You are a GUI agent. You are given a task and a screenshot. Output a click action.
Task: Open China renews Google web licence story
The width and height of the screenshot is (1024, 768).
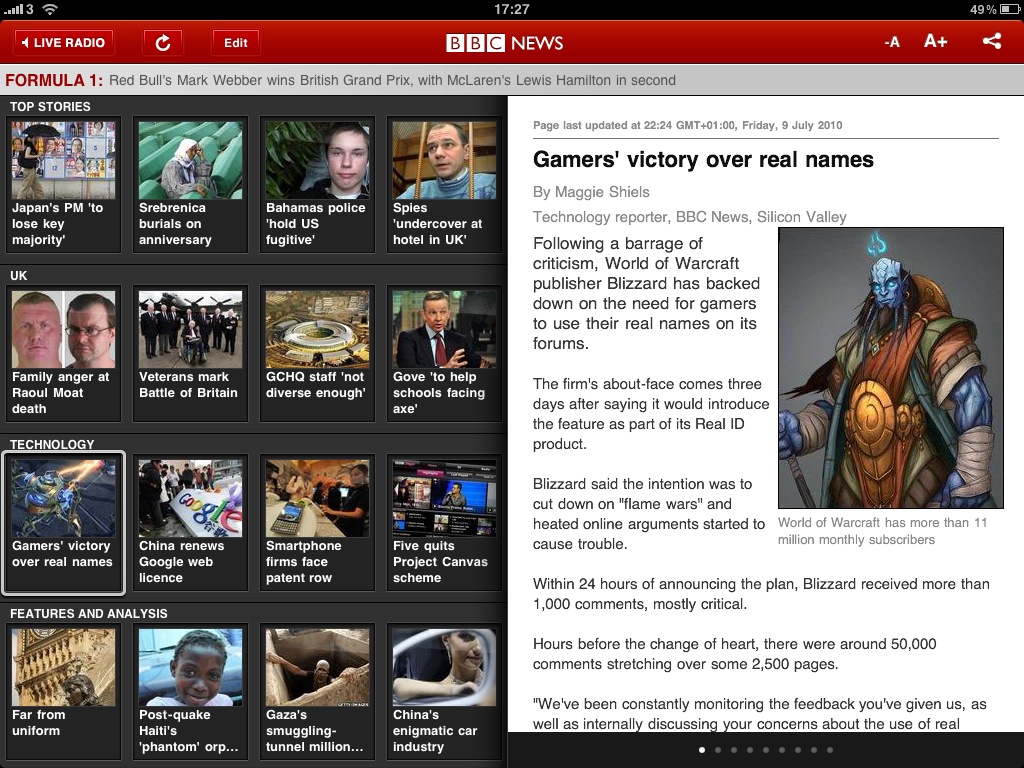tap(190, 522)
